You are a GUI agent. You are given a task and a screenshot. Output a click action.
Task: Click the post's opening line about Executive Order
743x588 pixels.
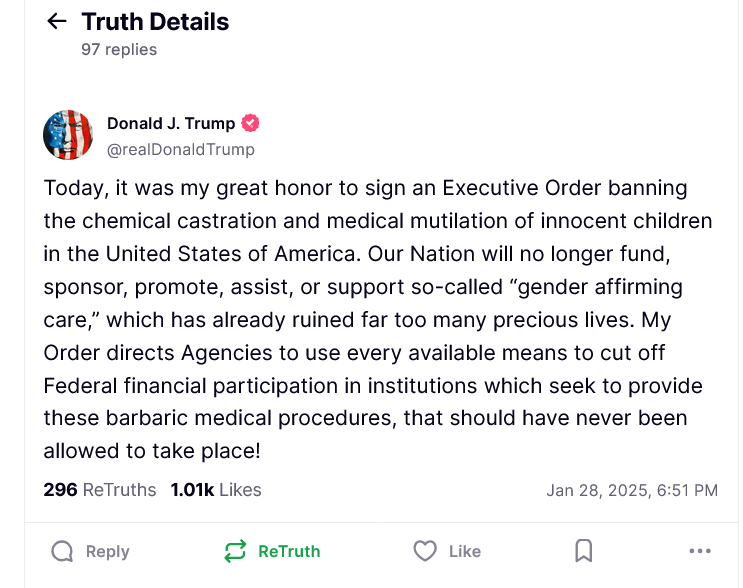coord(366,188)
